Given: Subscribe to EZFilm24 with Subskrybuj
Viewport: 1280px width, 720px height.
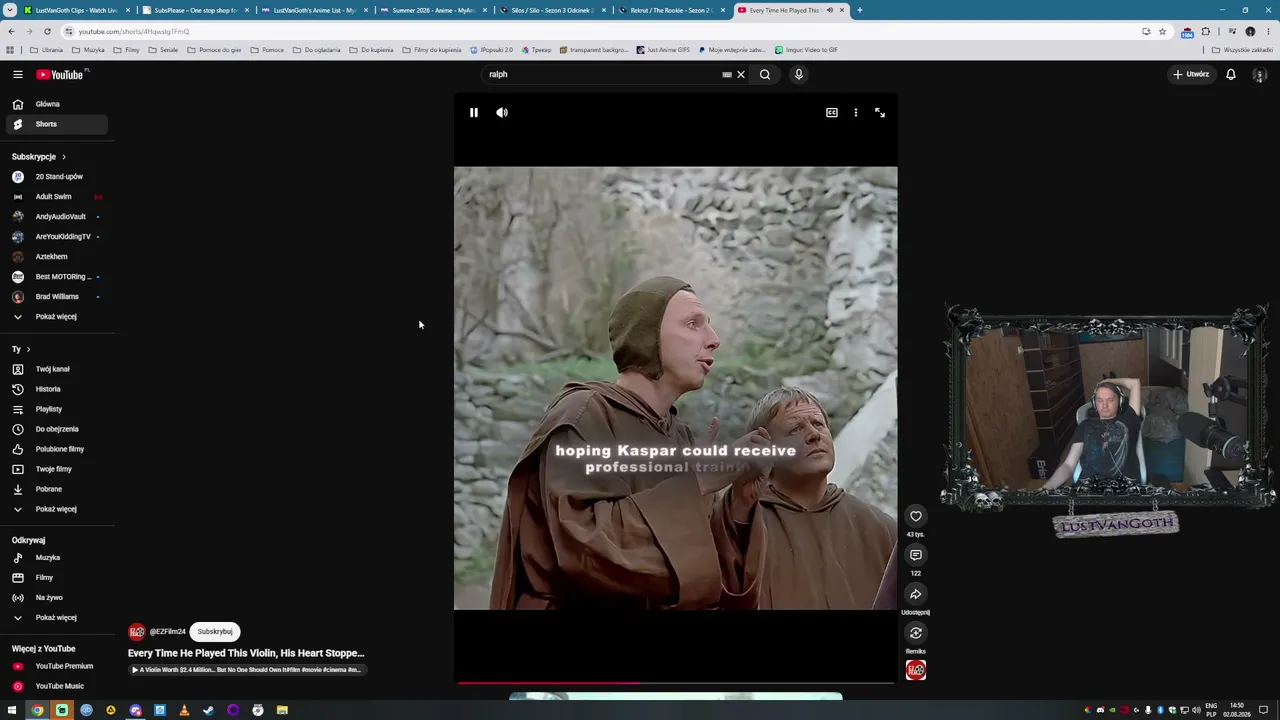Looking at the screenshot, I should click(215, 632).
